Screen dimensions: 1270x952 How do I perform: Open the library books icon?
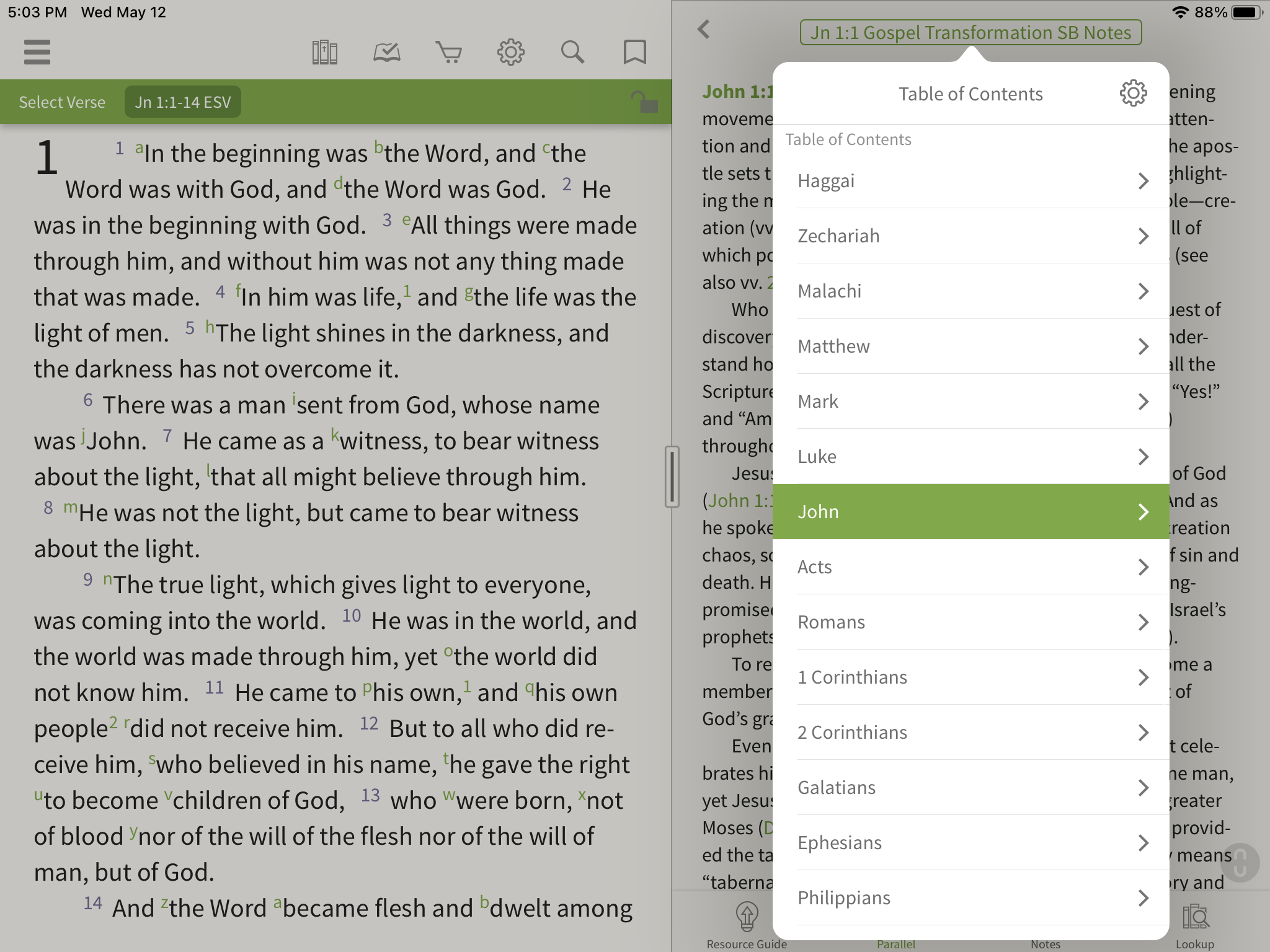[324, 53]
